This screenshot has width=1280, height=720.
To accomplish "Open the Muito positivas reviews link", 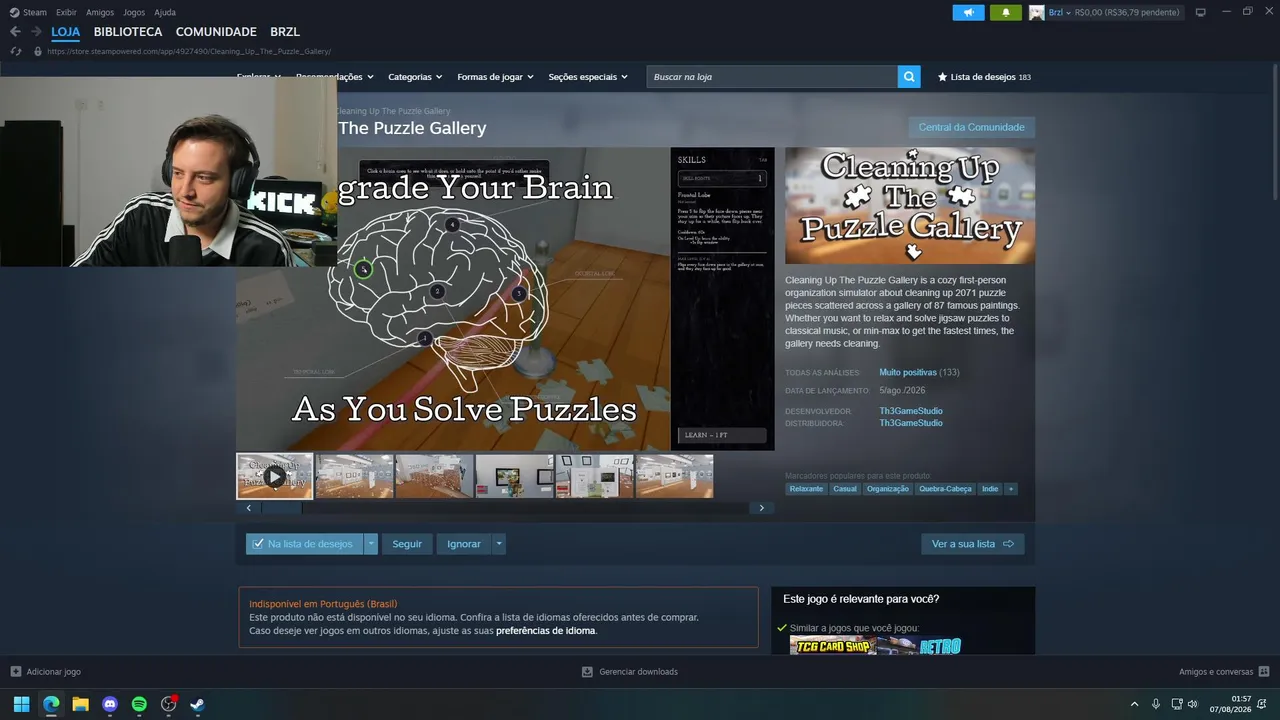I will coord(908,372).
